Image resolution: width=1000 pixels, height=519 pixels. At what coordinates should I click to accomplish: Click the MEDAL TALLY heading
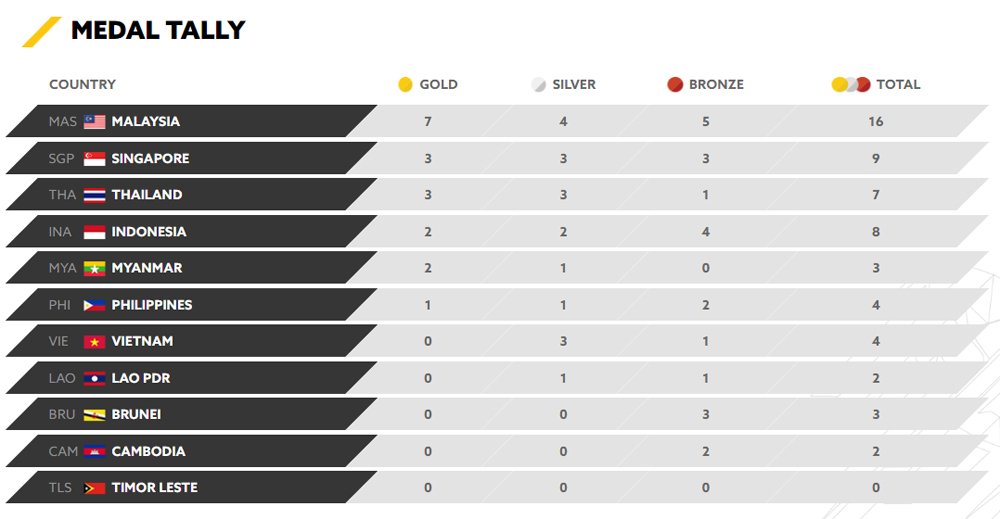158,31
